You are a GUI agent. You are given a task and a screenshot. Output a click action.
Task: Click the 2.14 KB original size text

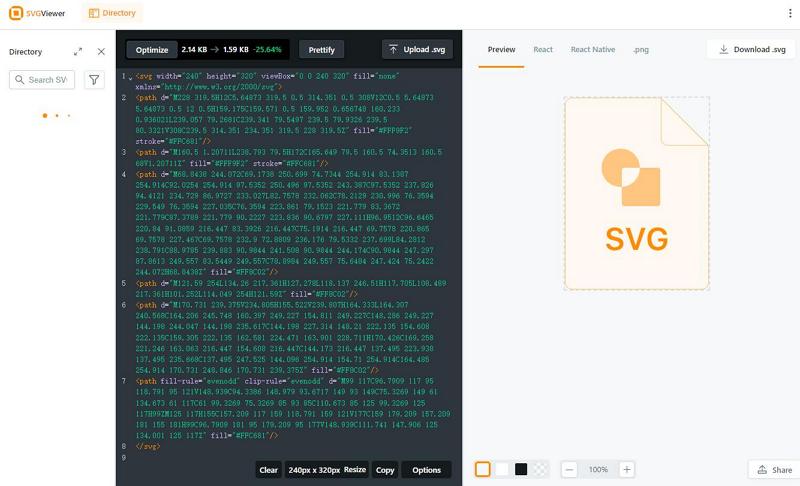[x=194, y=49]
